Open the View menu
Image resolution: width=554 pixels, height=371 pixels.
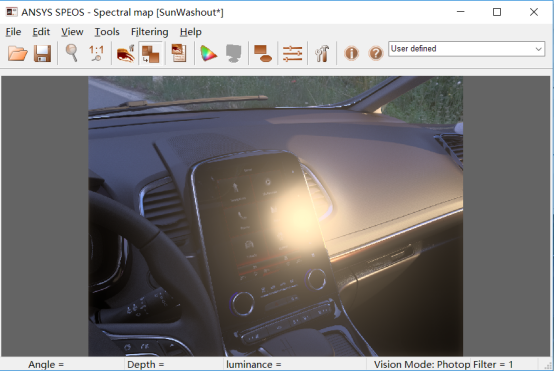click(72, 32)
